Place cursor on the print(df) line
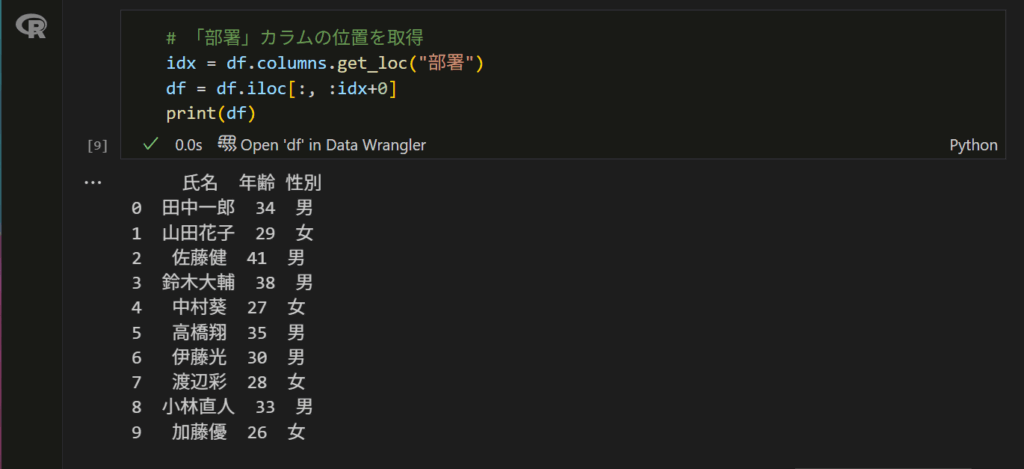The image size is (1024, 469). [x=211, y=113]
